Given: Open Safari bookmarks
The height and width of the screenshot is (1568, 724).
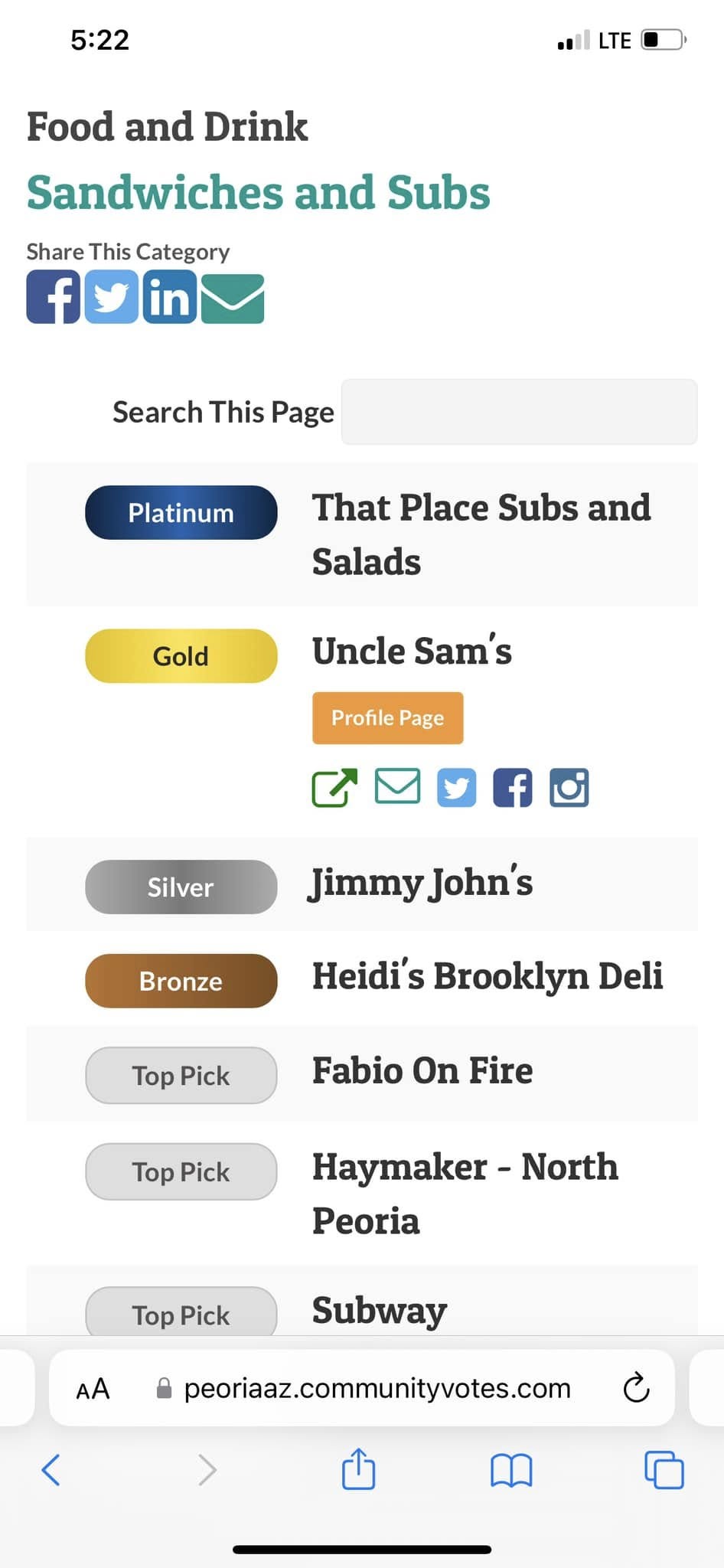Looking at the screenshot, I should coord(511,1470).
